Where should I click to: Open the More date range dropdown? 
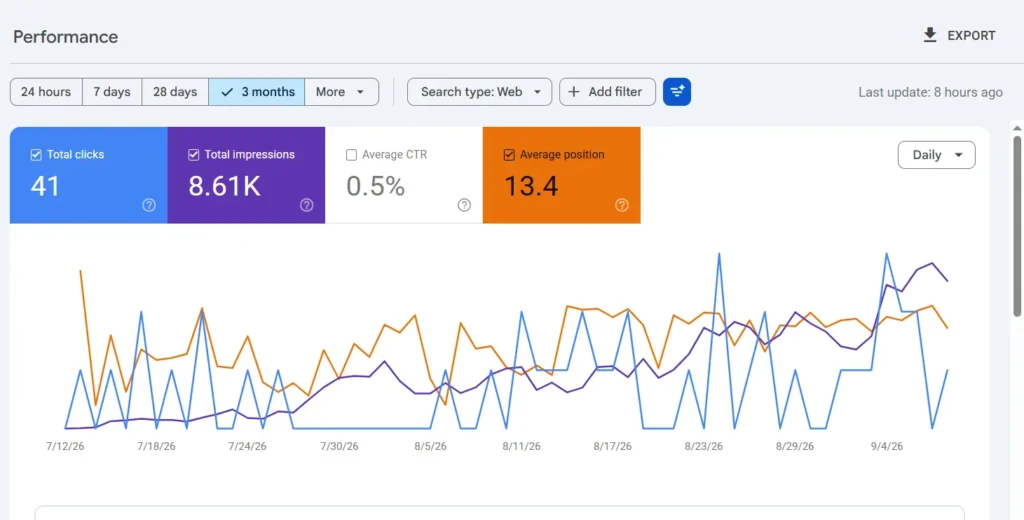(x=342, y=92)
